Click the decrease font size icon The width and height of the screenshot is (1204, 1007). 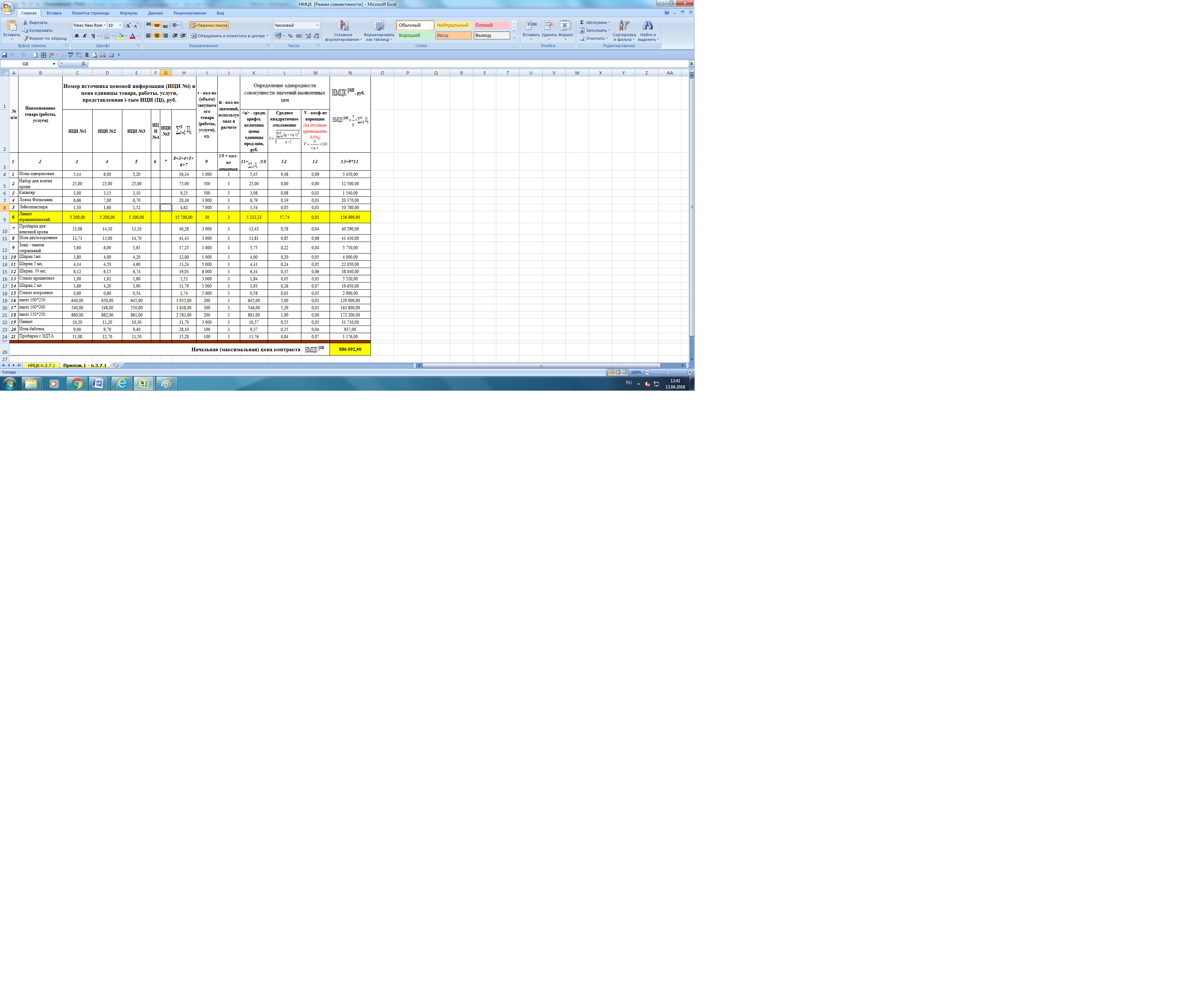[136, 25]
